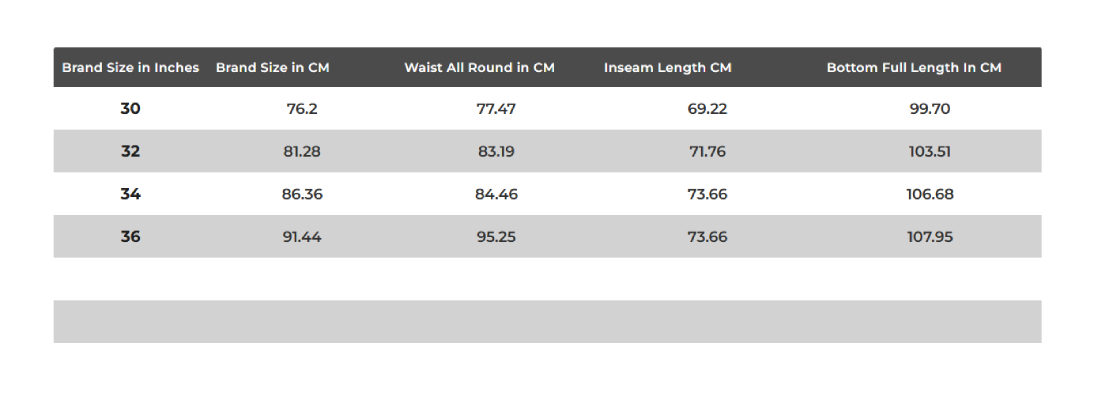Click the 83.19 waist measurement
The image size is (1094, 400).
tap(496, 152)
